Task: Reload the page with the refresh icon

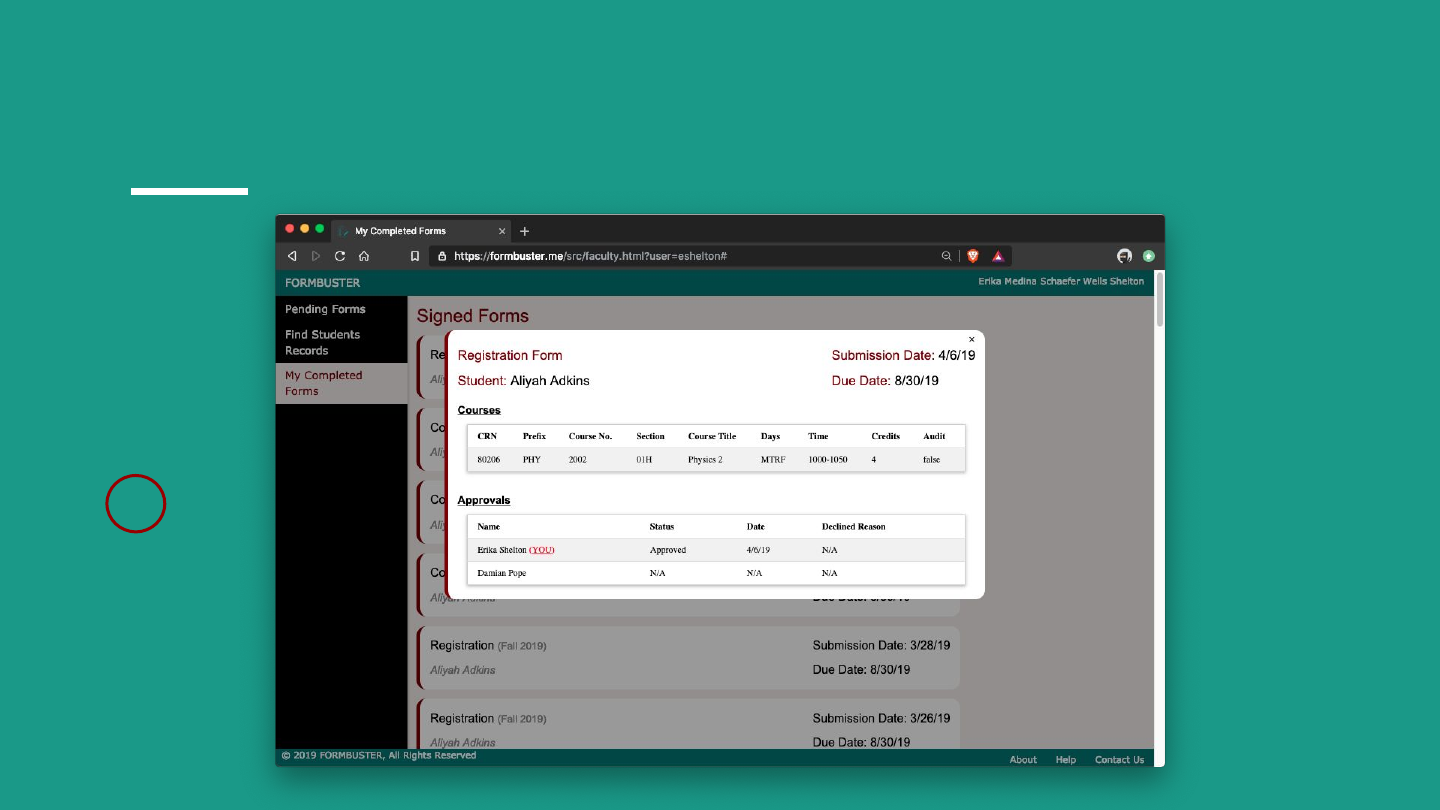Action: pos(340,256)
